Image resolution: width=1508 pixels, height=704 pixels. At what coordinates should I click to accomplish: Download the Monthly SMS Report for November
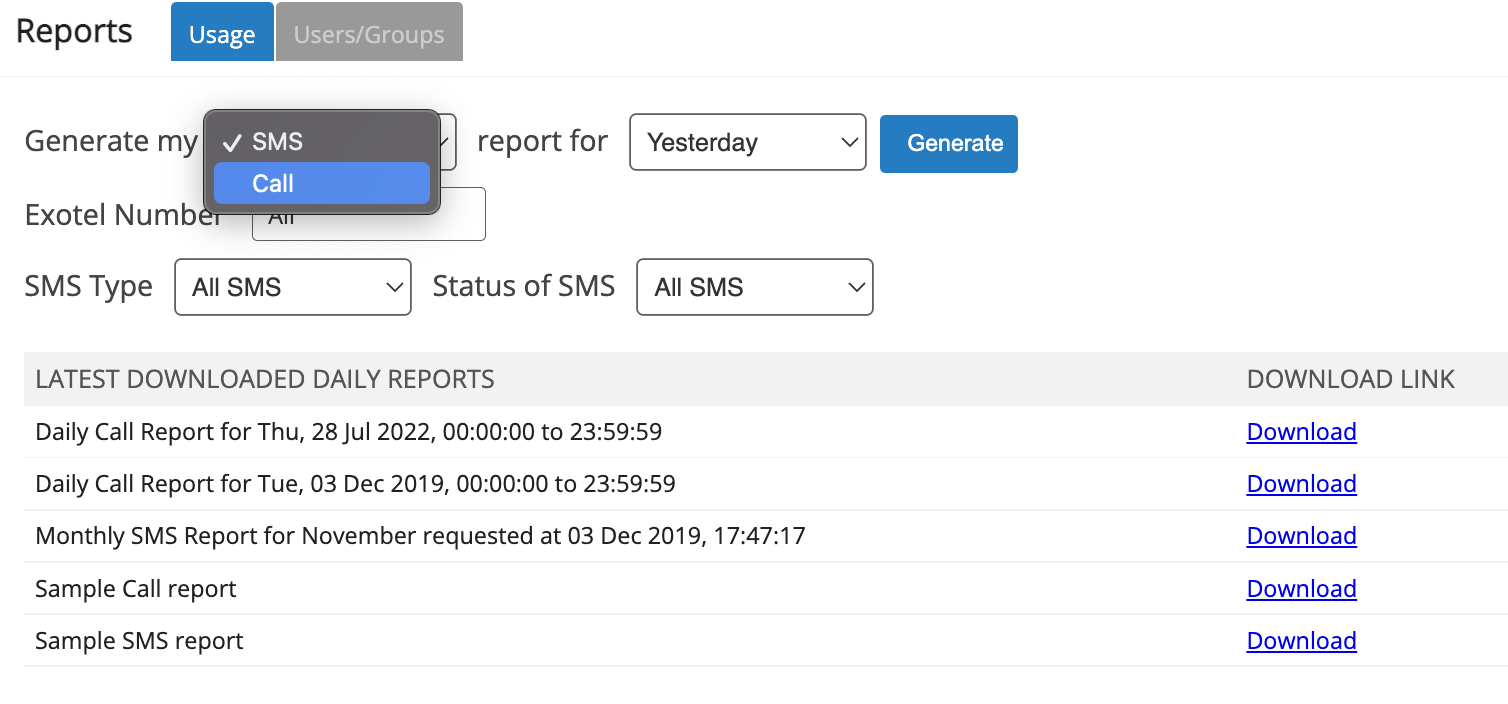point(1301,536)
